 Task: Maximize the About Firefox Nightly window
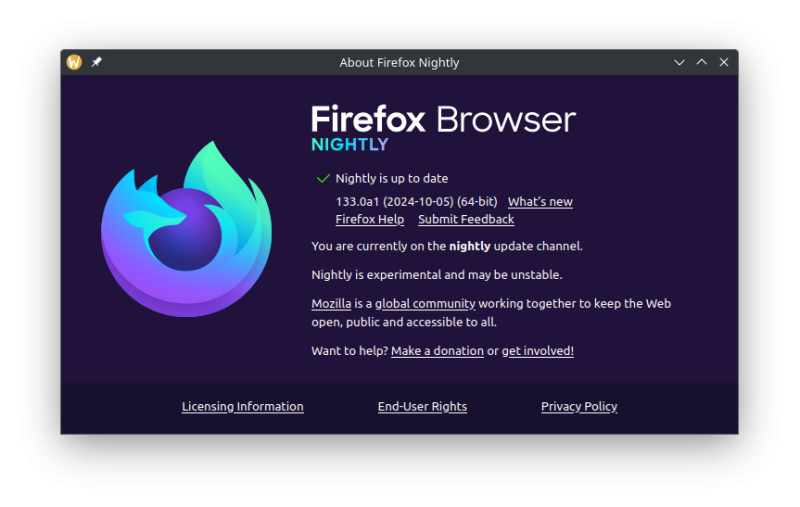pyautogui.click(x=702, y=62)
